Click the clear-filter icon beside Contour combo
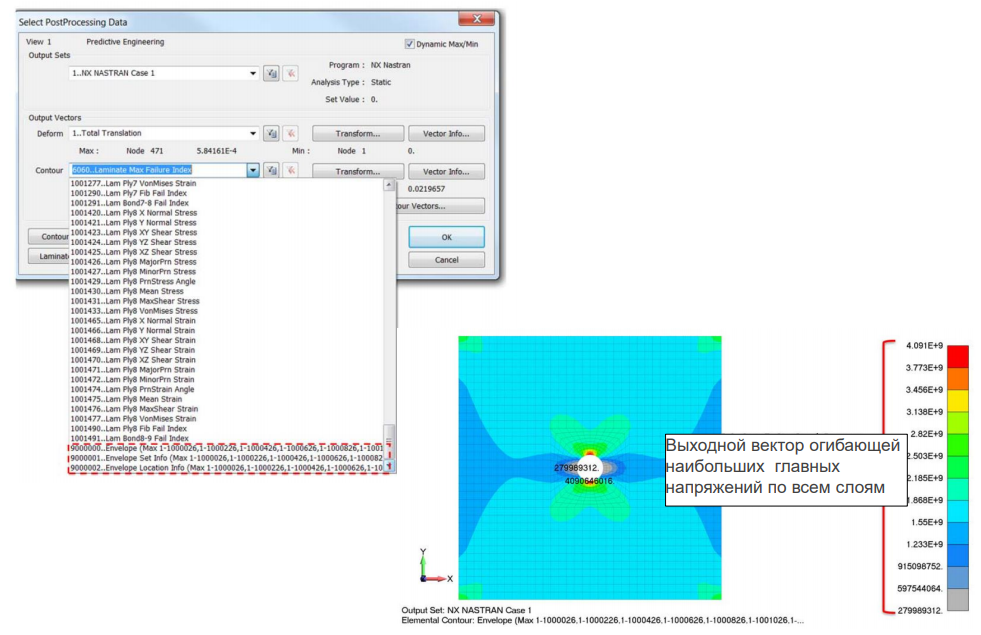 point(290,170)
